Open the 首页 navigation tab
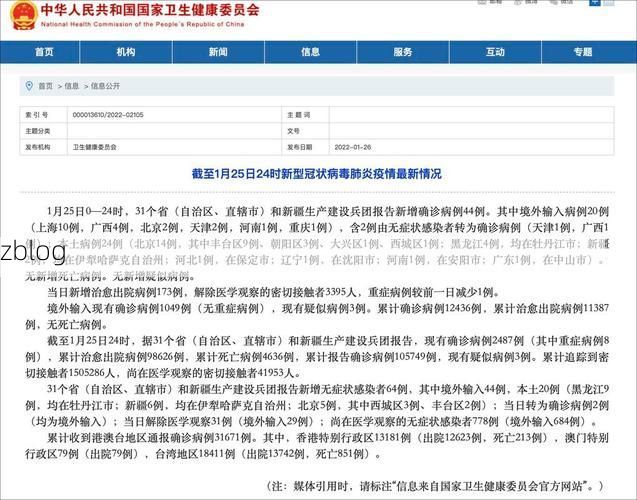 44,51
